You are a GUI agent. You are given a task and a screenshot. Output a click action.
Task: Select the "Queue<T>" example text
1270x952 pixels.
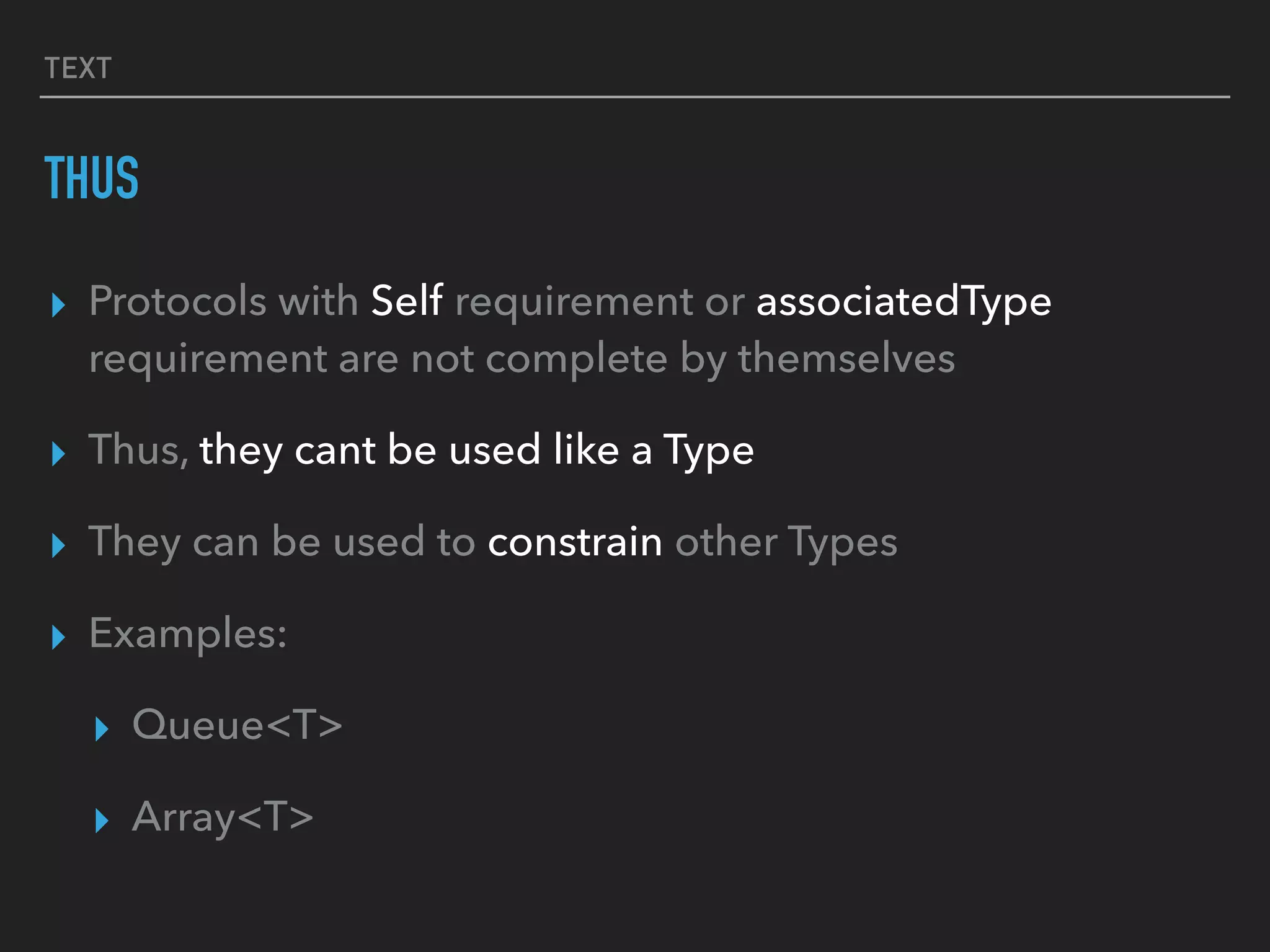tap(237, 725)
